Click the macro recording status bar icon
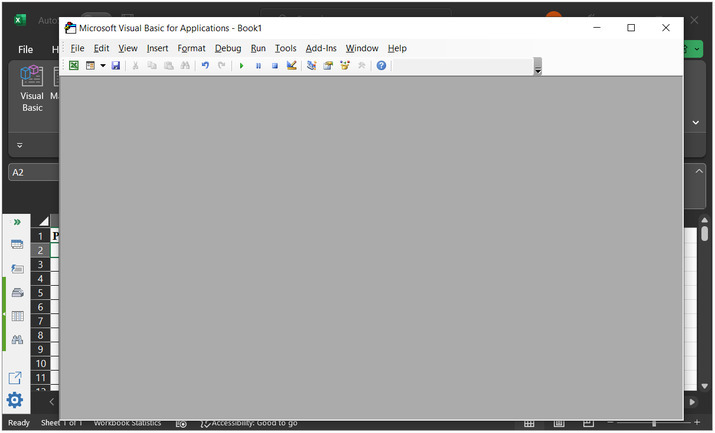Image resolution: width=715 pixels, height=433 pixels. pos(181,424)
